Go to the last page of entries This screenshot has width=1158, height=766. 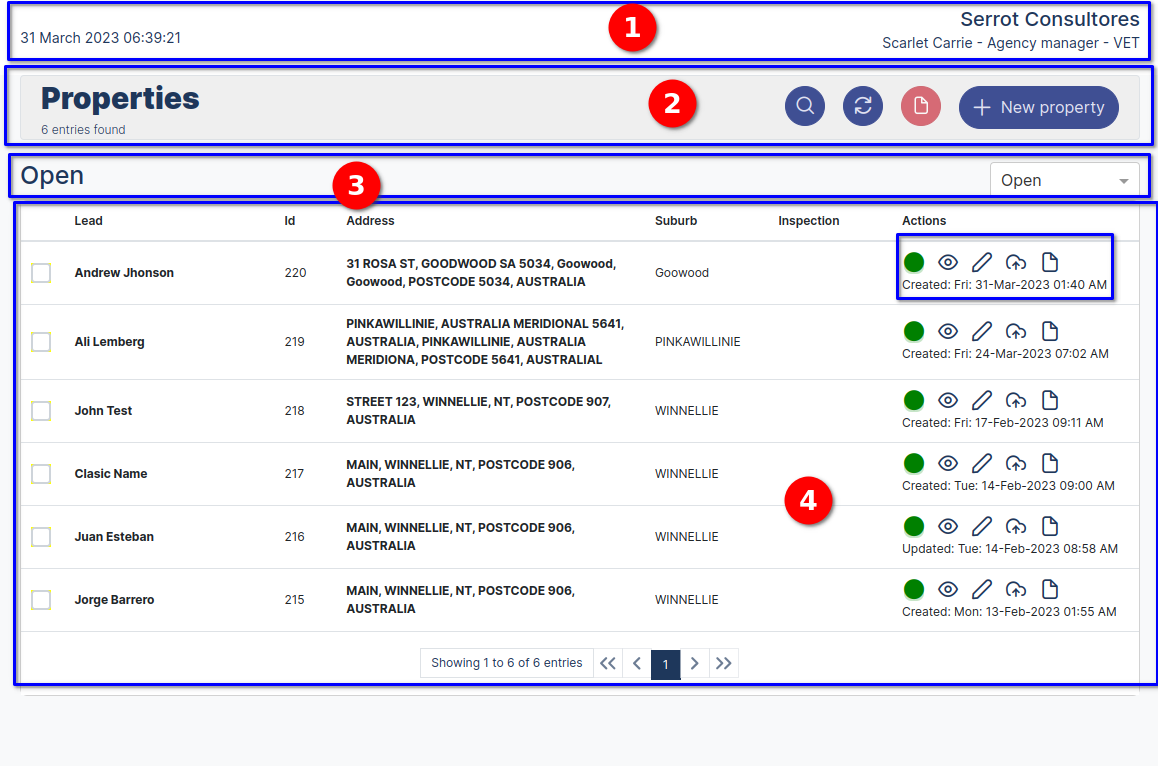(x=724, y=663)
